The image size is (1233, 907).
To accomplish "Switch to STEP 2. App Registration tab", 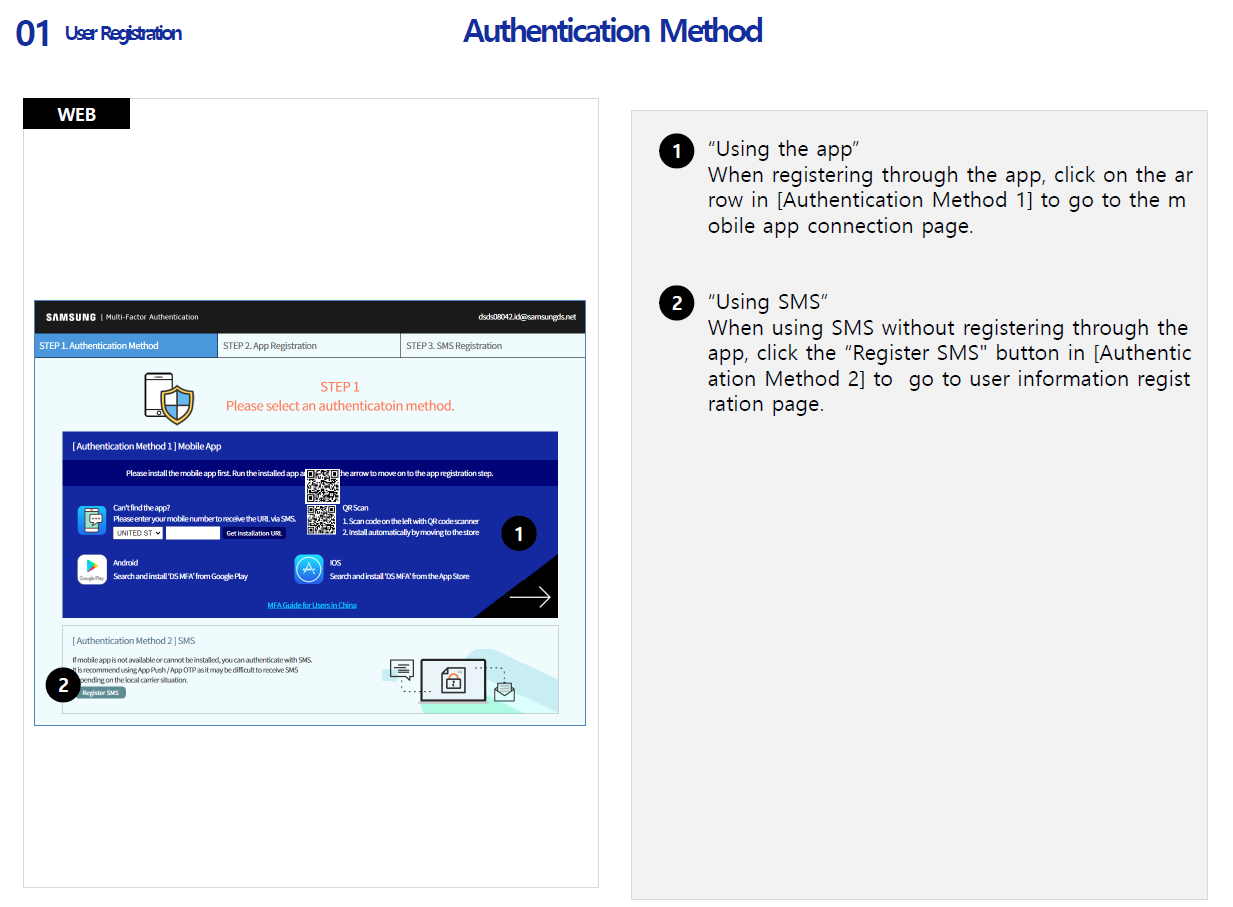I will [x=308, y=346].
